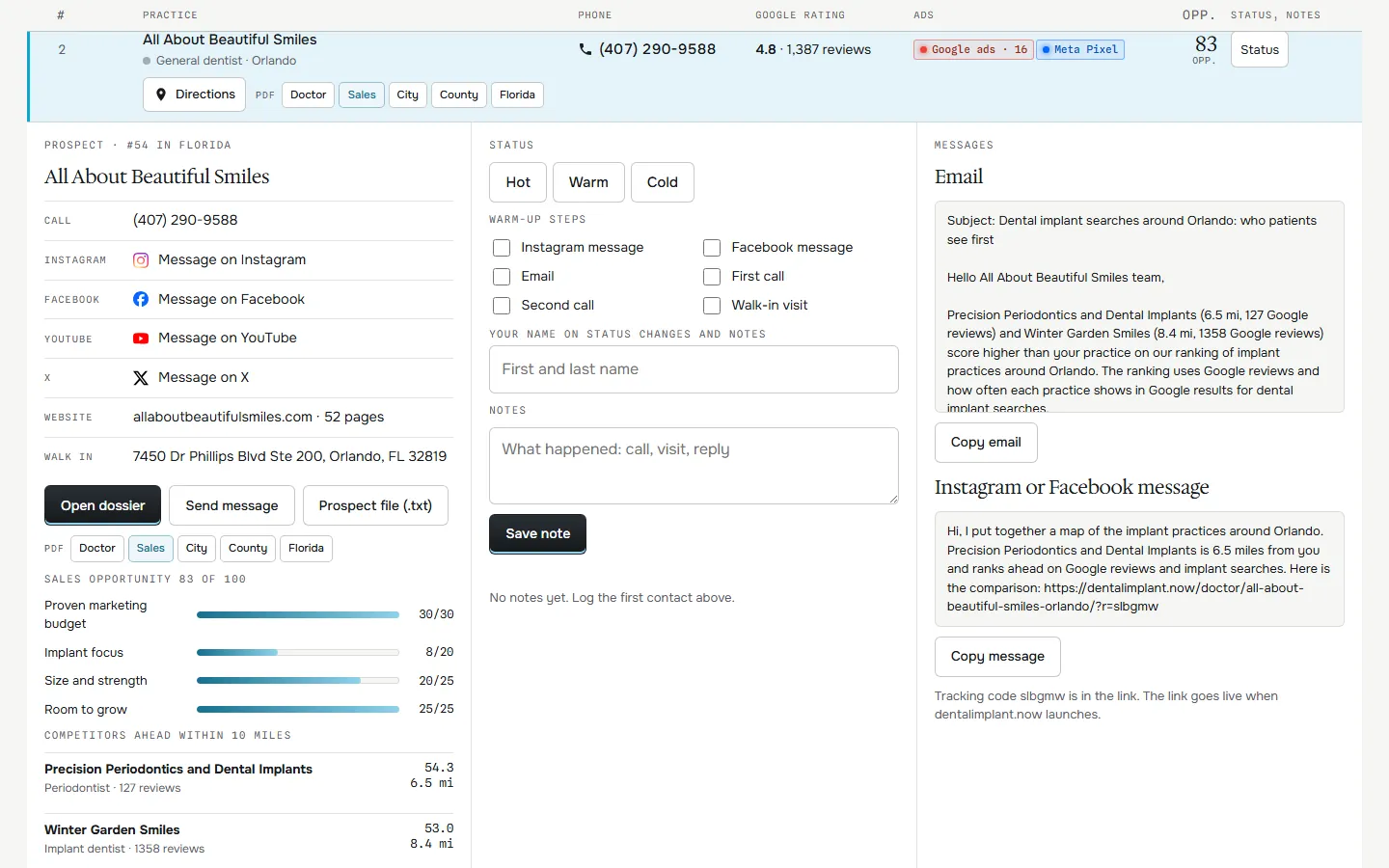Tick the Email warm-up checkbox
1389x868 pixels.
click(502, 277)
